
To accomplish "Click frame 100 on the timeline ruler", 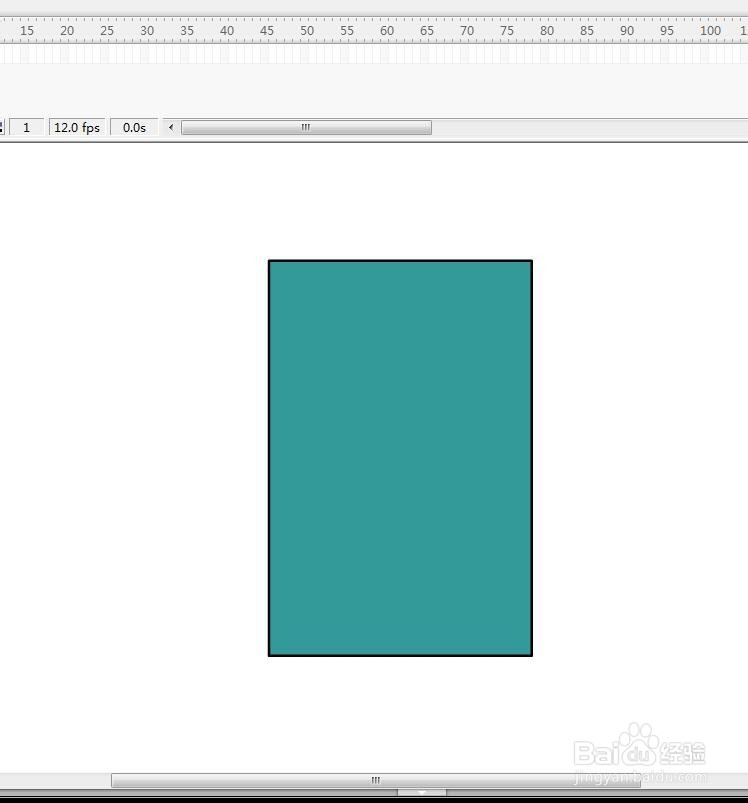I will [x=711, y=31].
